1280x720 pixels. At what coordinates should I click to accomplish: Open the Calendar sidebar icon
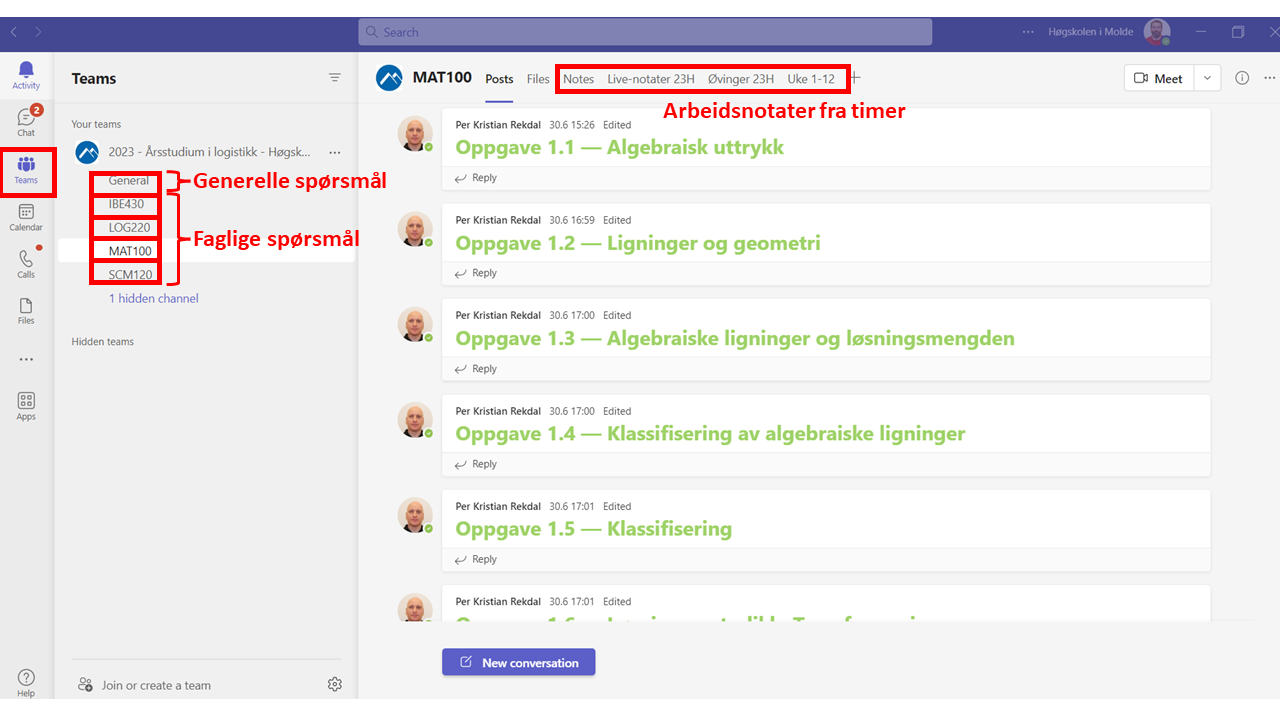(26, 217)
